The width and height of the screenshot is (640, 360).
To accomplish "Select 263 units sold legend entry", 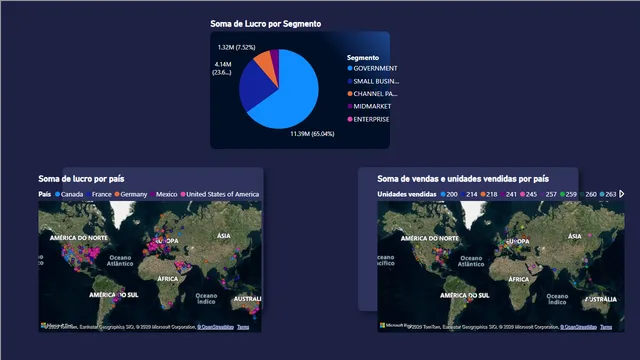I will pos(608,194).
